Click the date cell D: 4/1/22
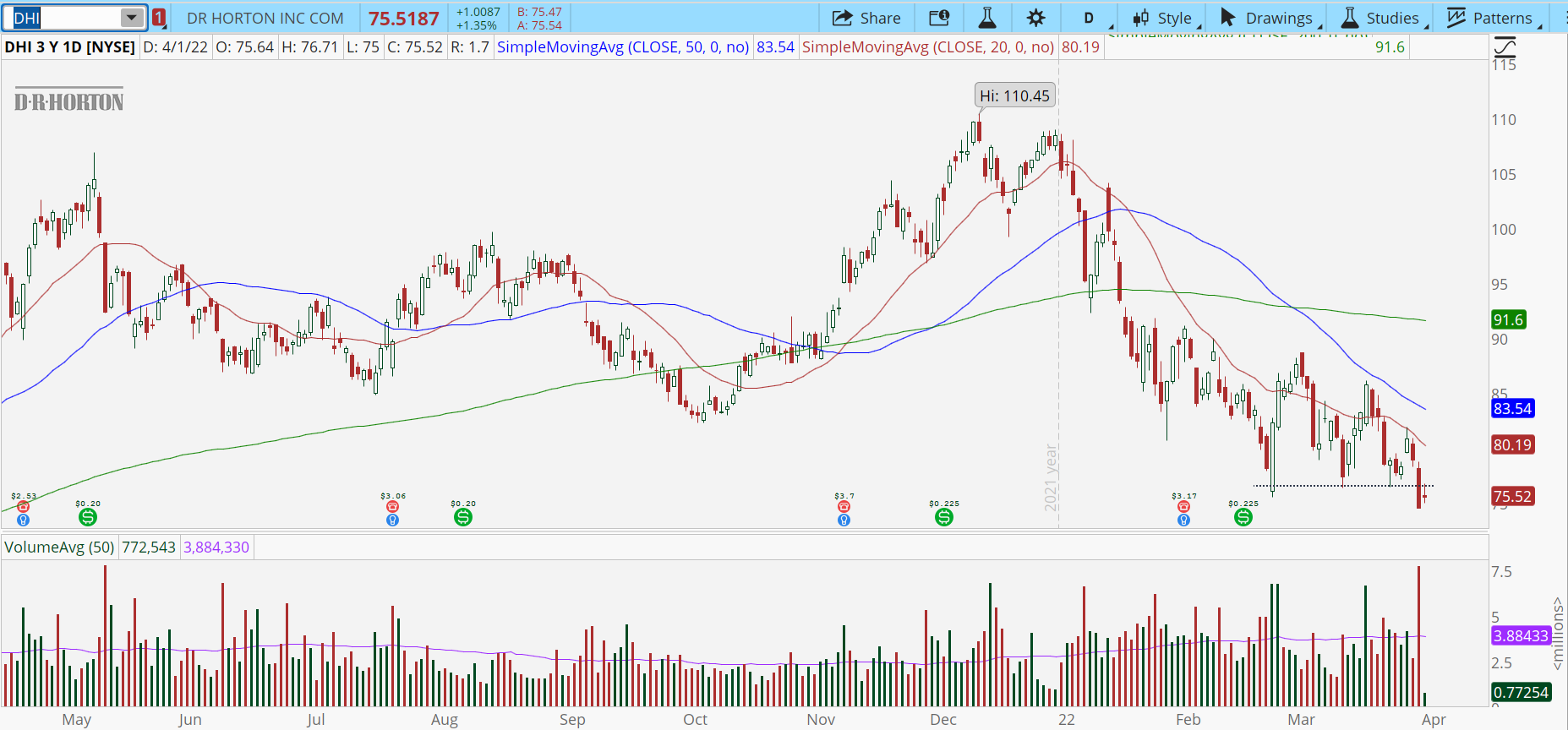 click(175, 47)
